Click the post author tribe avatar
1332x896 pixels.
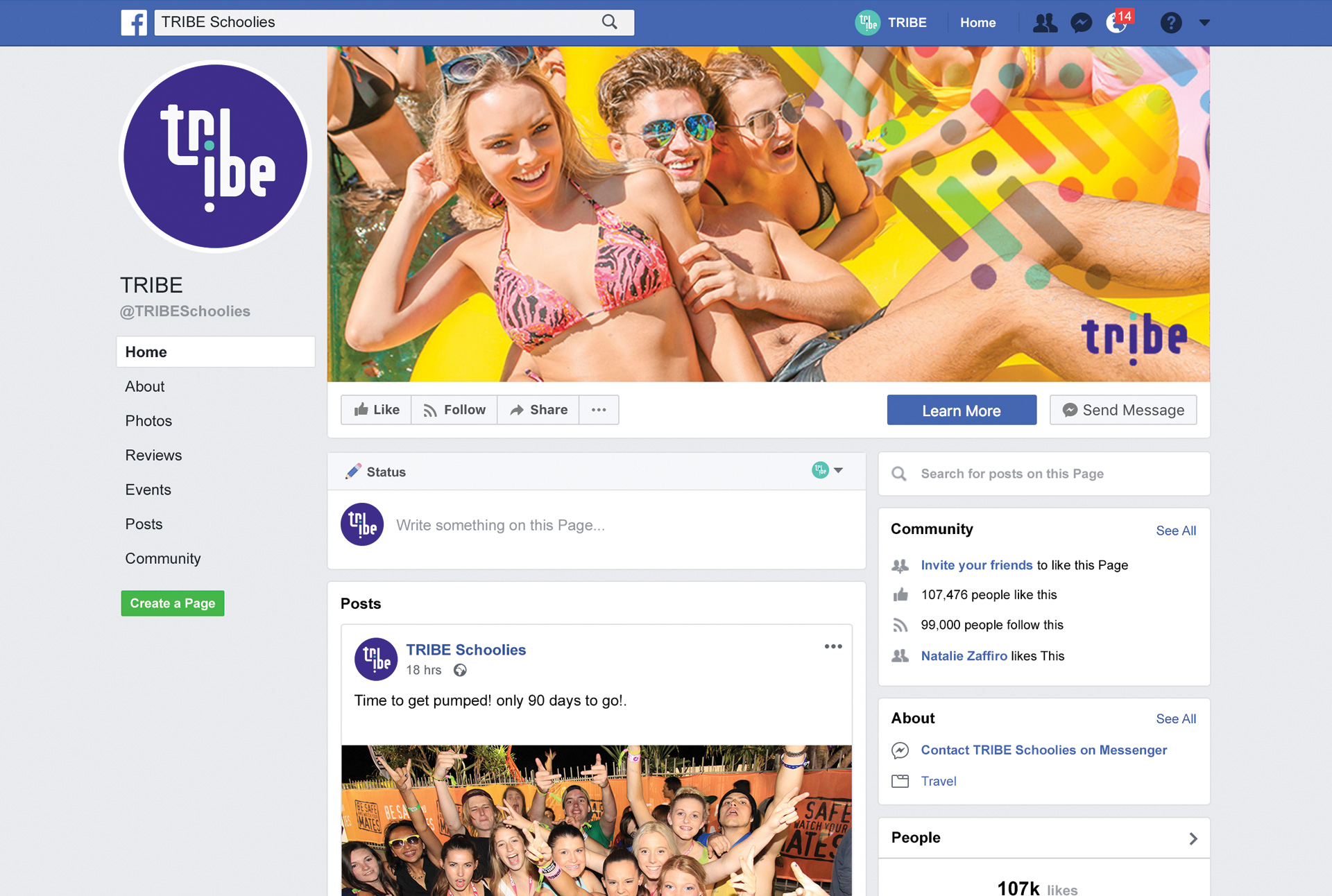[376, 659]
